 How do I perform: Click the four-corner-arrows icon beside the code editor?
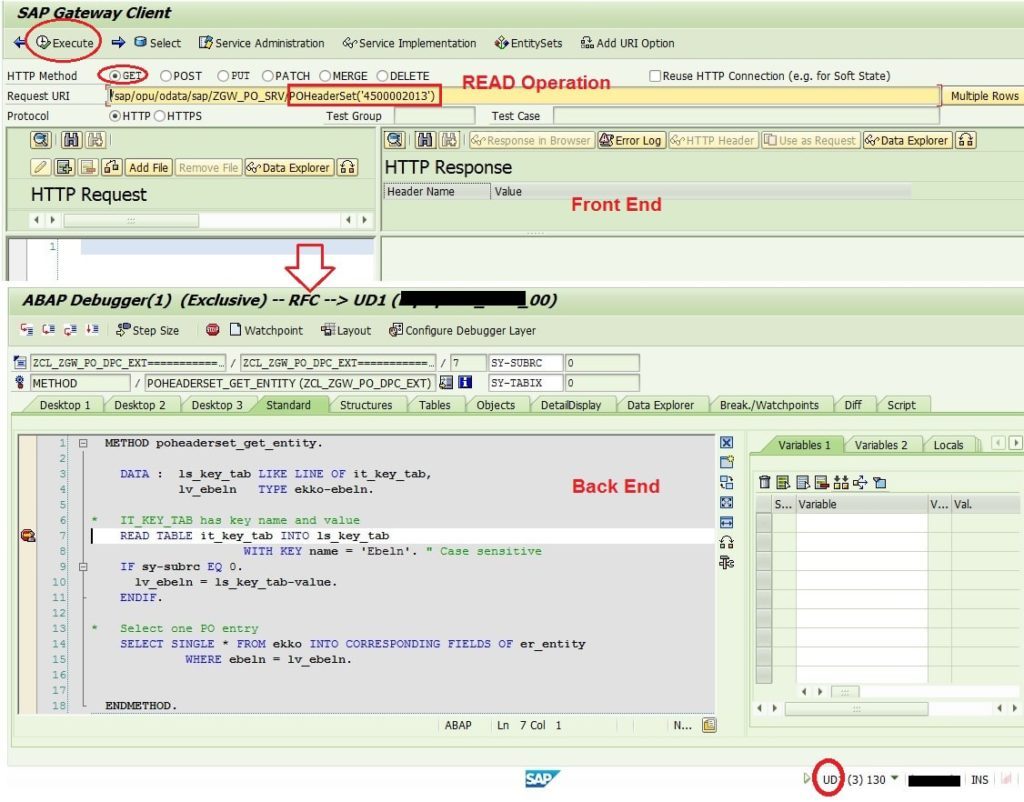[x=727, y=502]
